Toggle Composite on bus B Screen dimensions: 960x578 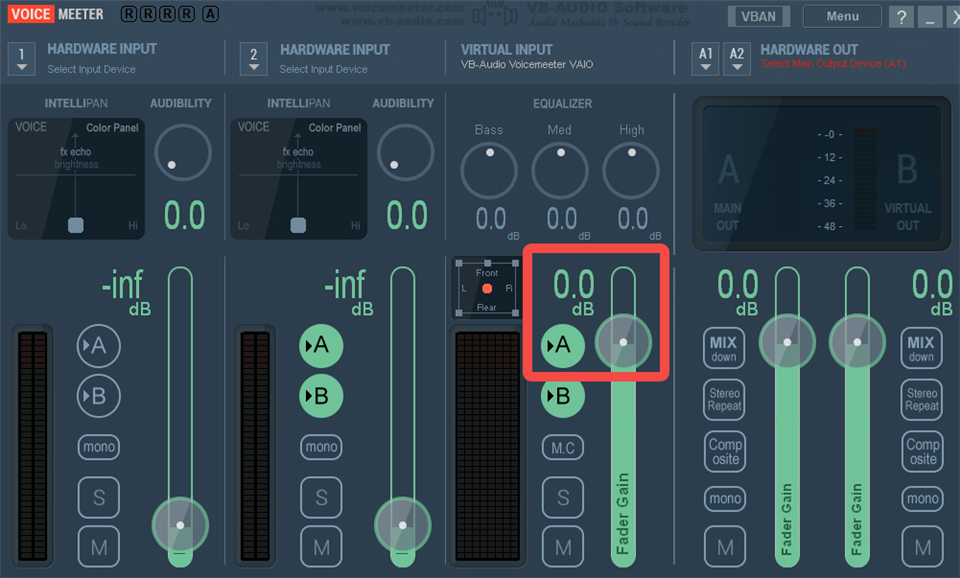pyautogui.click(x=923, y=451)
